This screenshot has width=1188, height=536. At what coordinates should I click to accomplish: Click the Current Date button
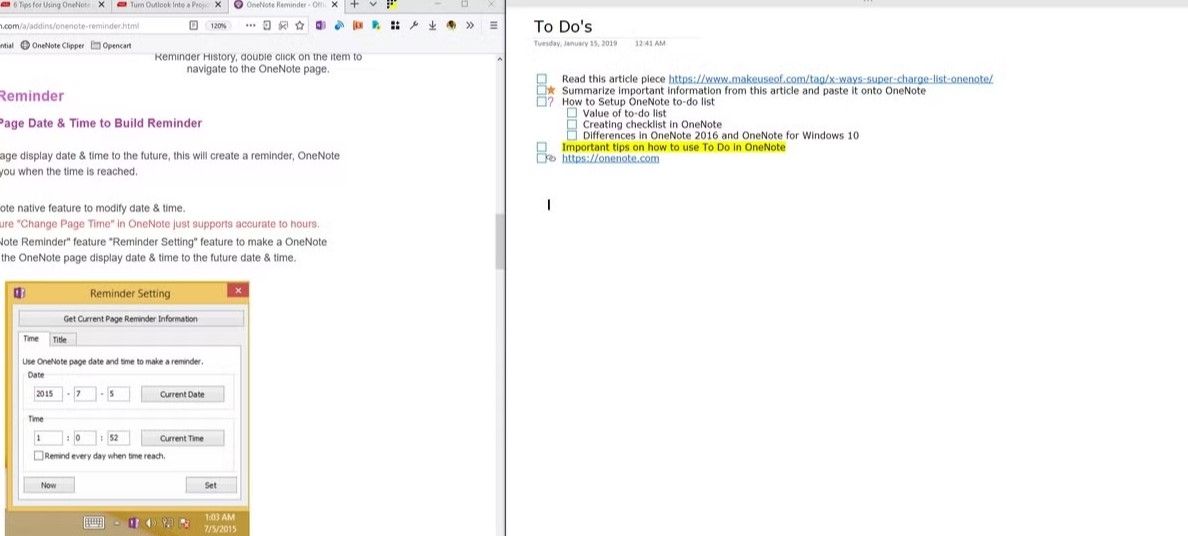tap(182, 394)
